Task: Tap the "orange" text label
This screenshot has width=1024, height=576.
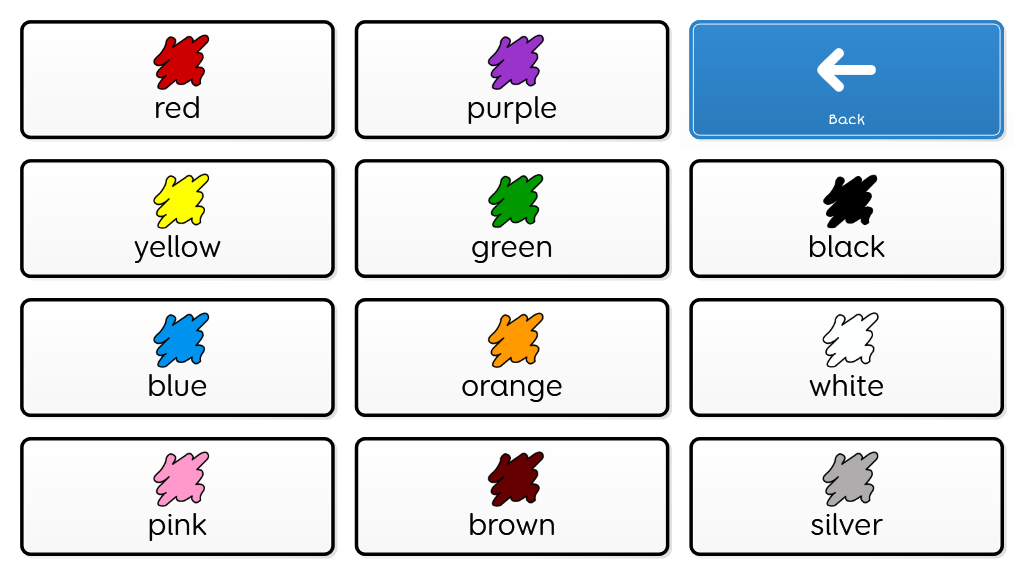Action: point(512,387)
